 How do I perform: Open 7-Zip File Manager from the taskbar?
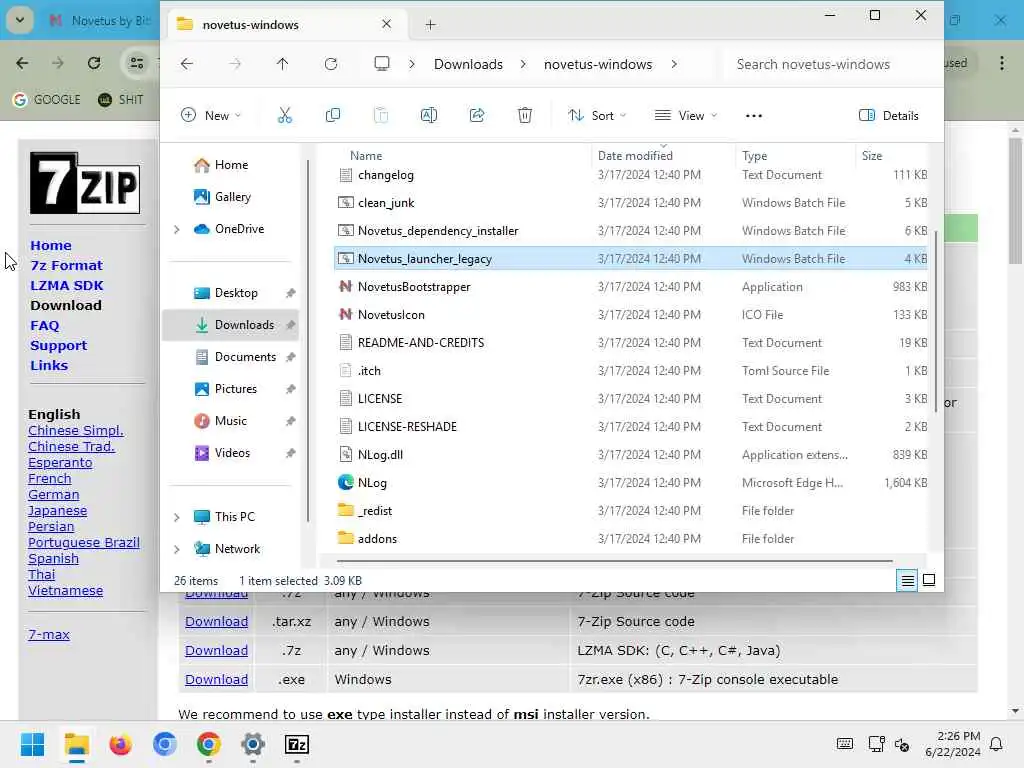coord(296,744)
